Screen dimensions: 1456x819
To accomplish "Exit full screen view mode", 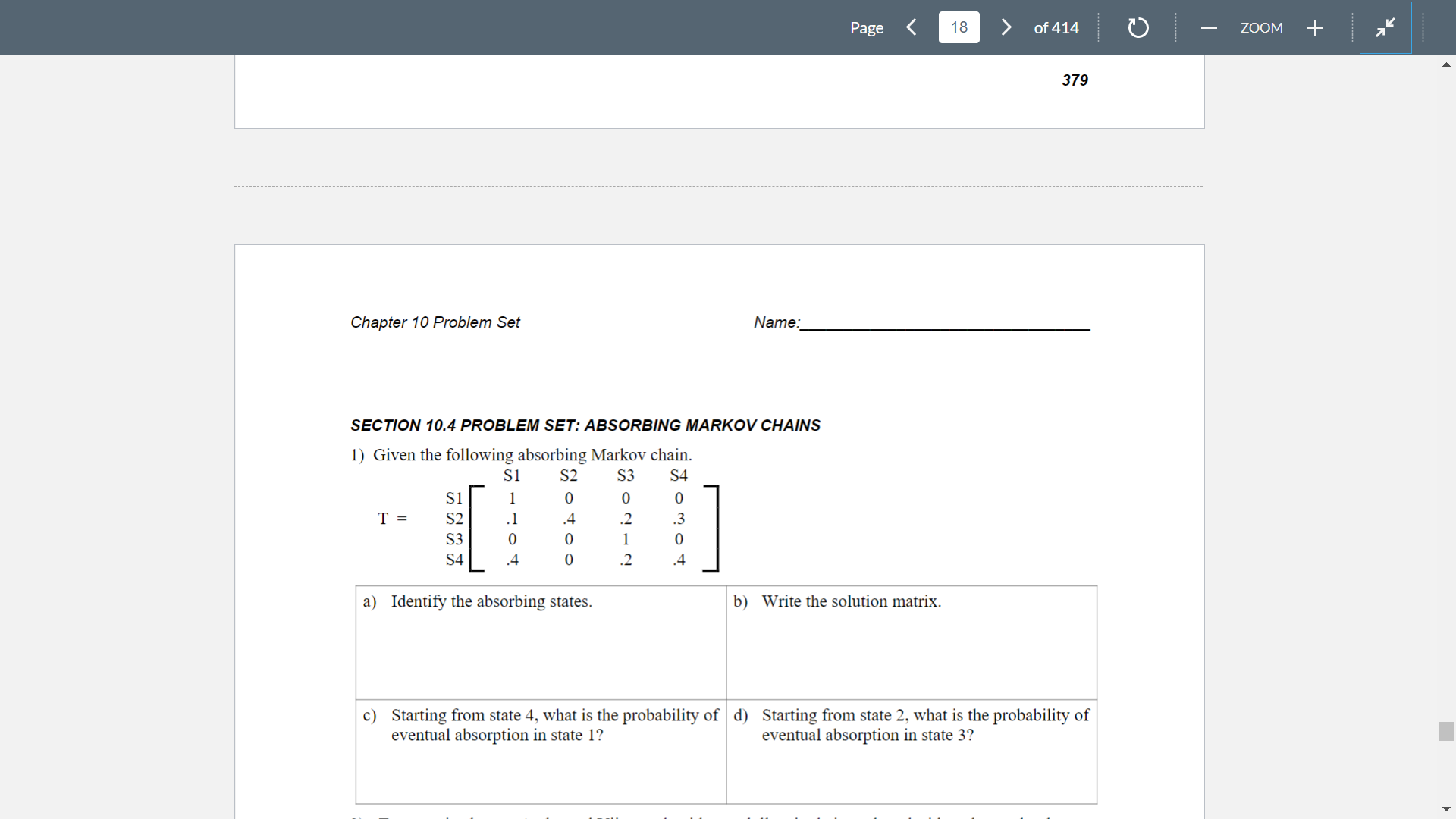I will coord(1385,27).
